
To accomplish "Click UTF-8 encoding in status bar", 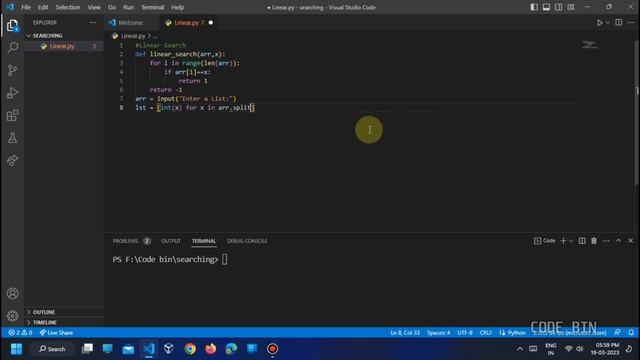I will [465, 333].
